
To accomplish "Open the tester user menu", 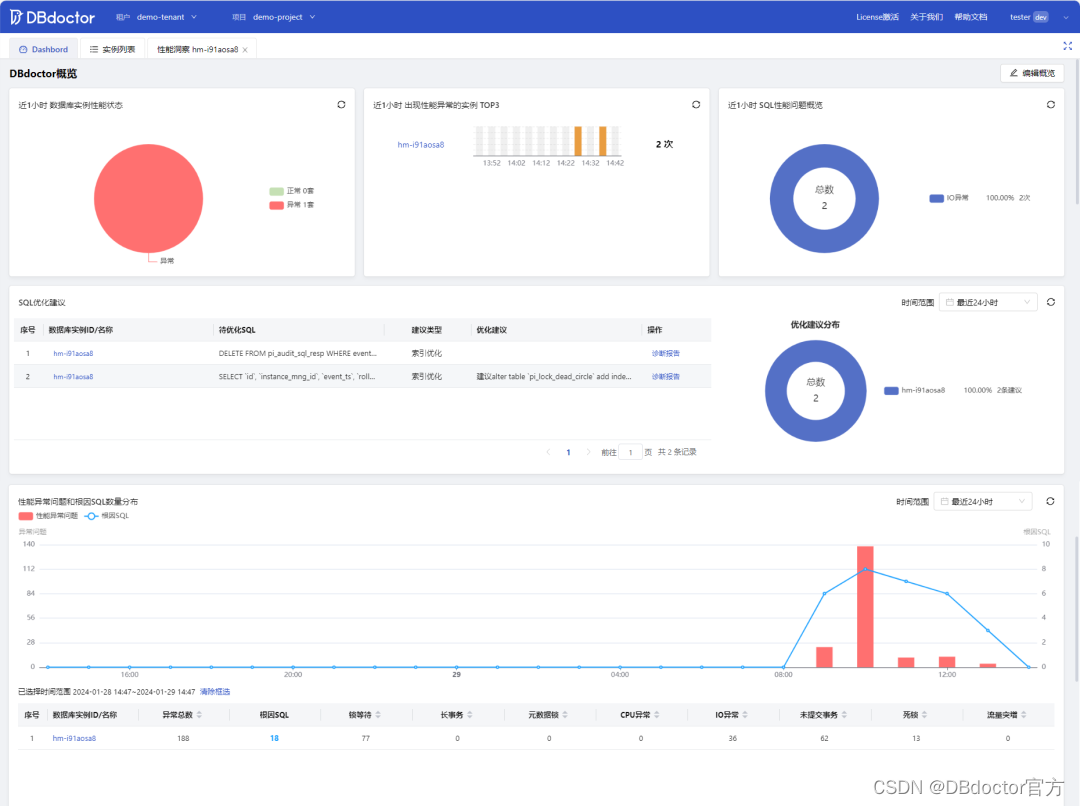I will pos(1039,17).
